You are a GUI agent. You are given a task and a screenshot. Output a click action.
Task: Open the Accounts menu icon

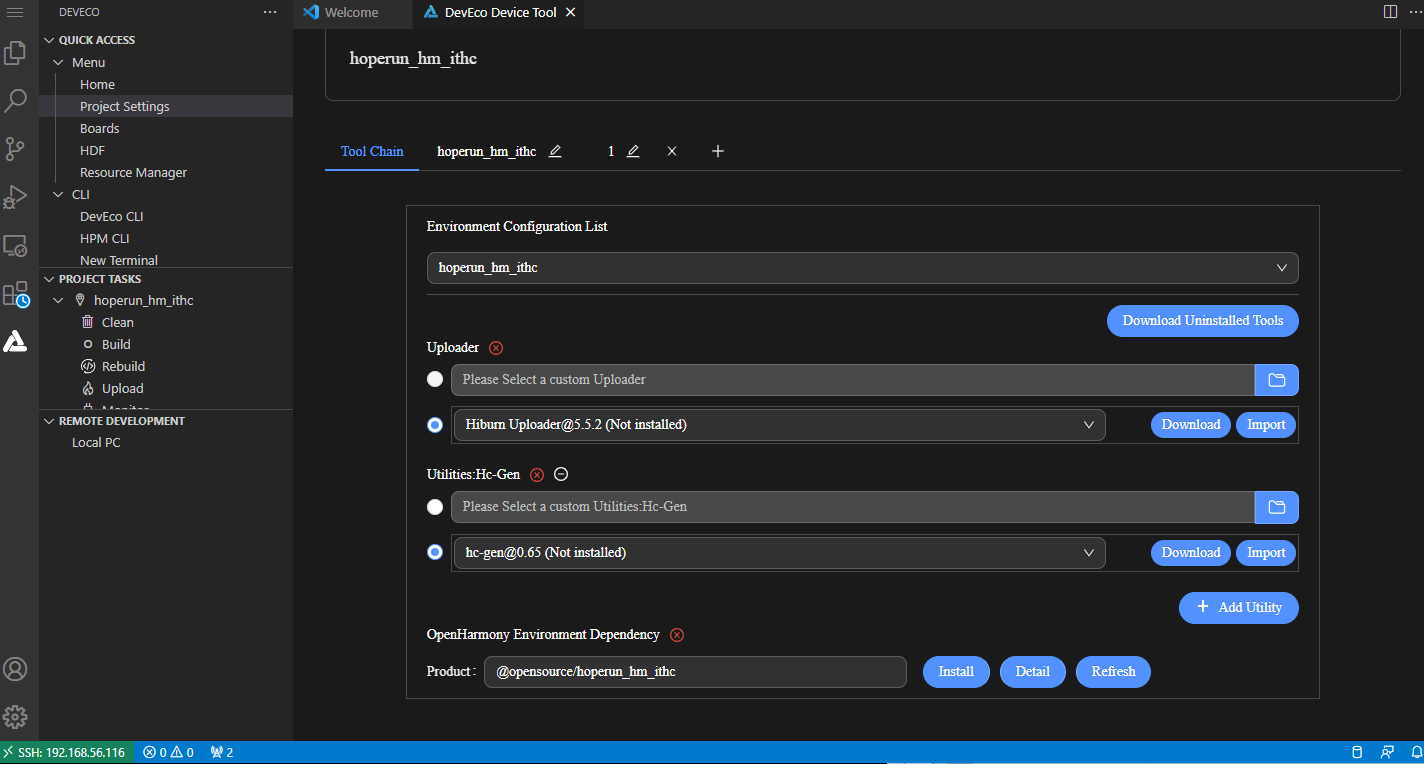(15, 669)
